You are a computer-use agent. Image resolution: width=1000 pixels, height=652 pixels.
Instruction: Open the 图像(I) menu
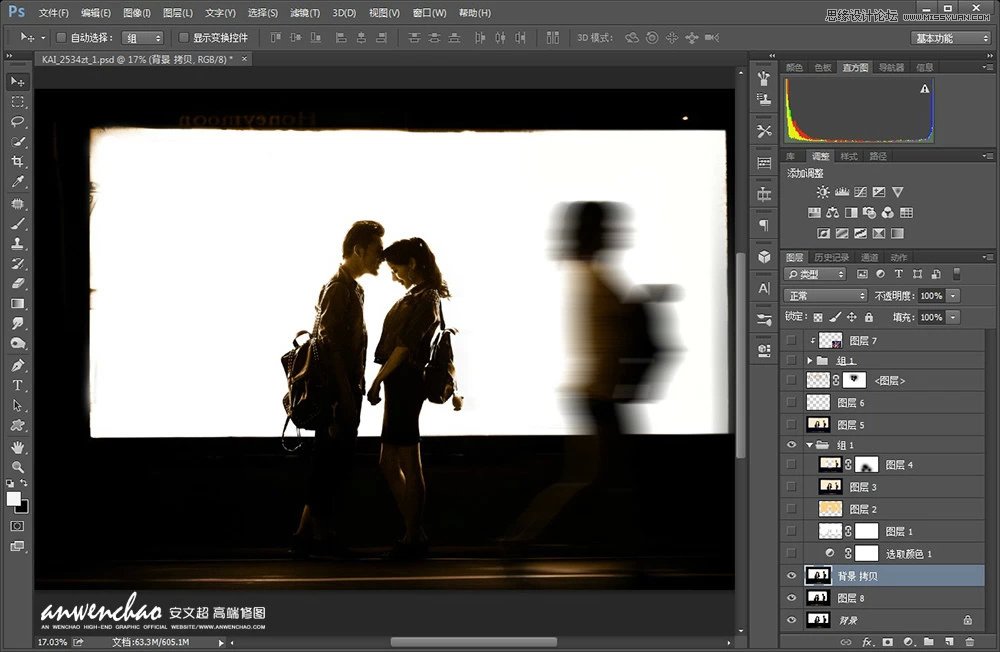[136, 13]
